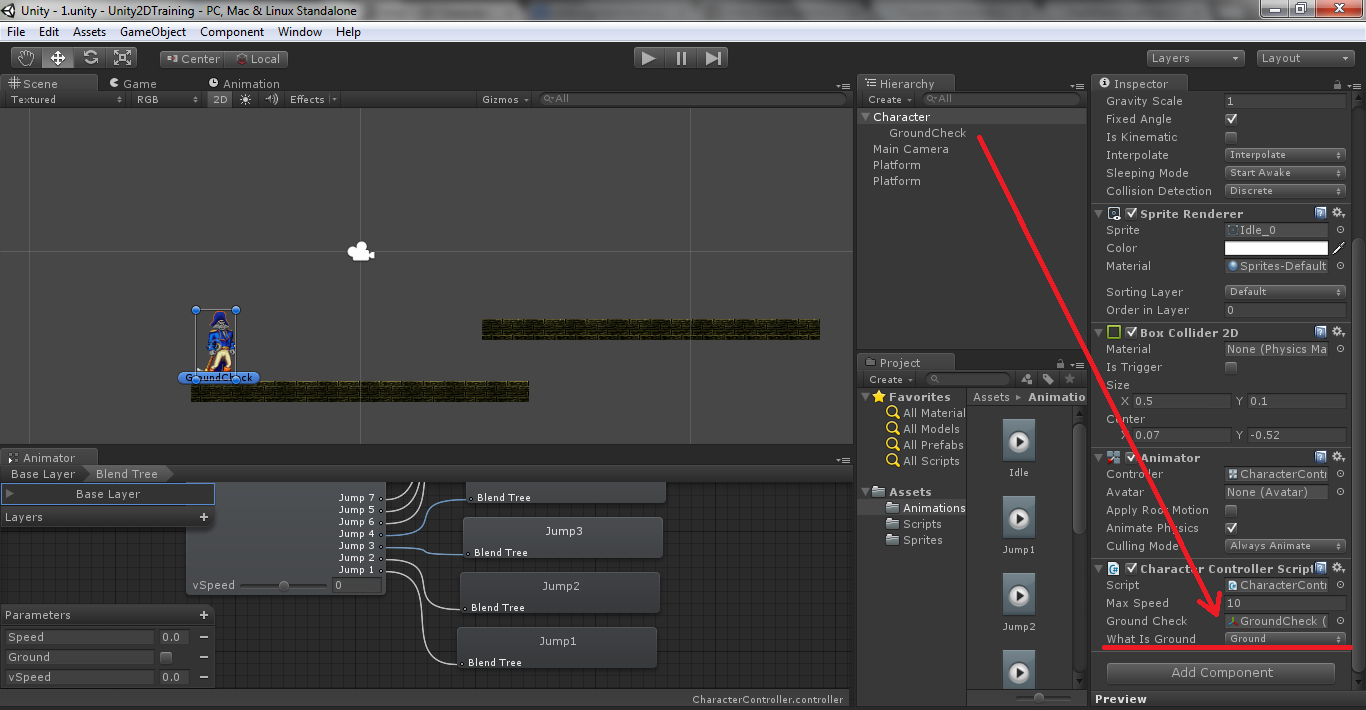This screenshot has height=710, width=1366.
Task: Toggle scene audio speaker icon
Action: [271, 99]
